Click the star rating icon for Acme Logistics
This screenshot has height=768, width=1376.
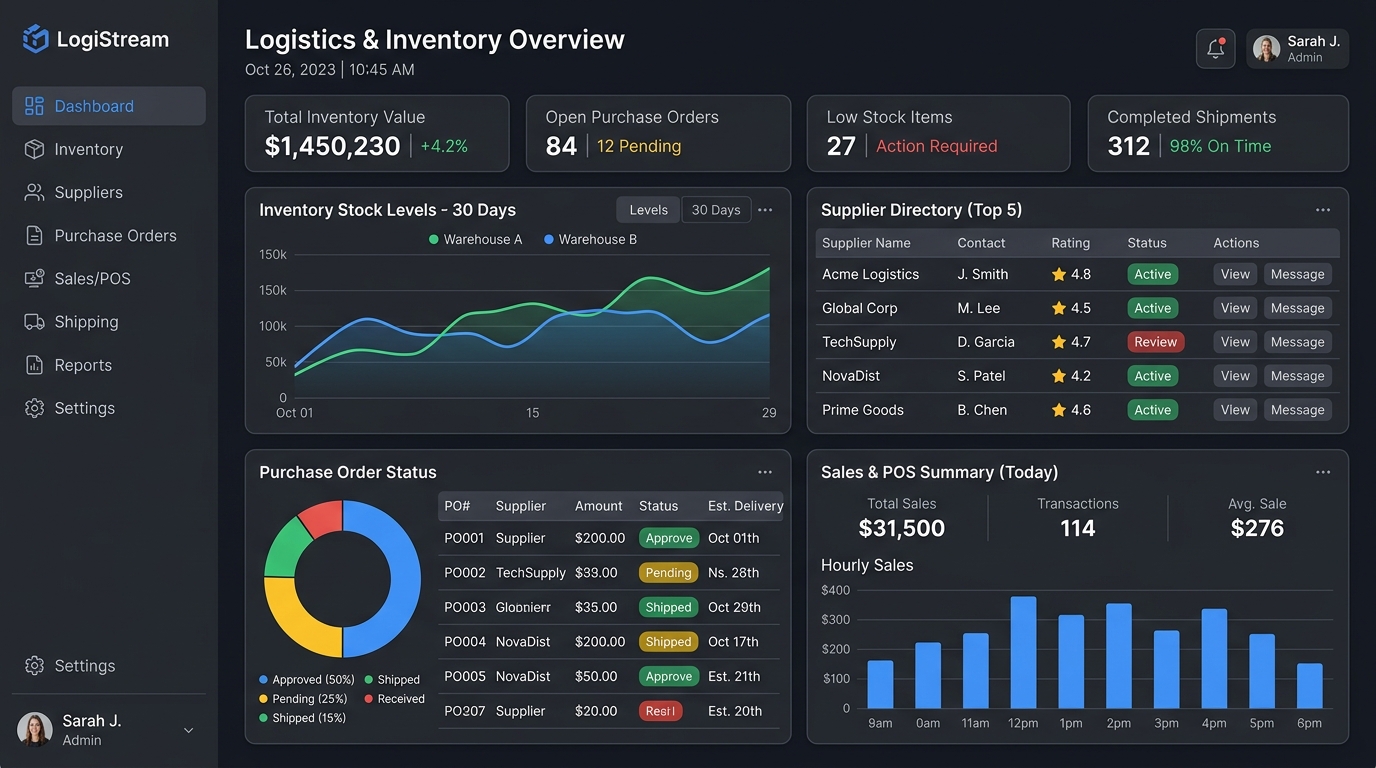pos(1058,274)
